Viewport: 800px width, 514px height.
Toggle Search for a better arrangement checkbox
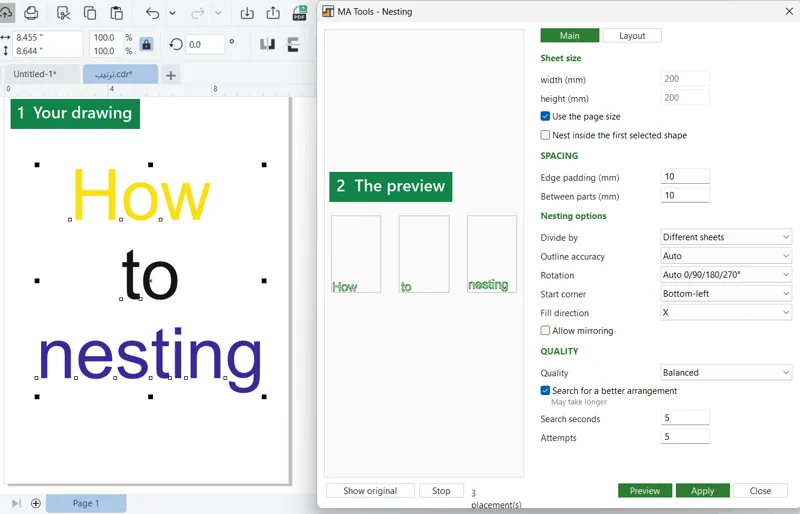coord(545,391)
